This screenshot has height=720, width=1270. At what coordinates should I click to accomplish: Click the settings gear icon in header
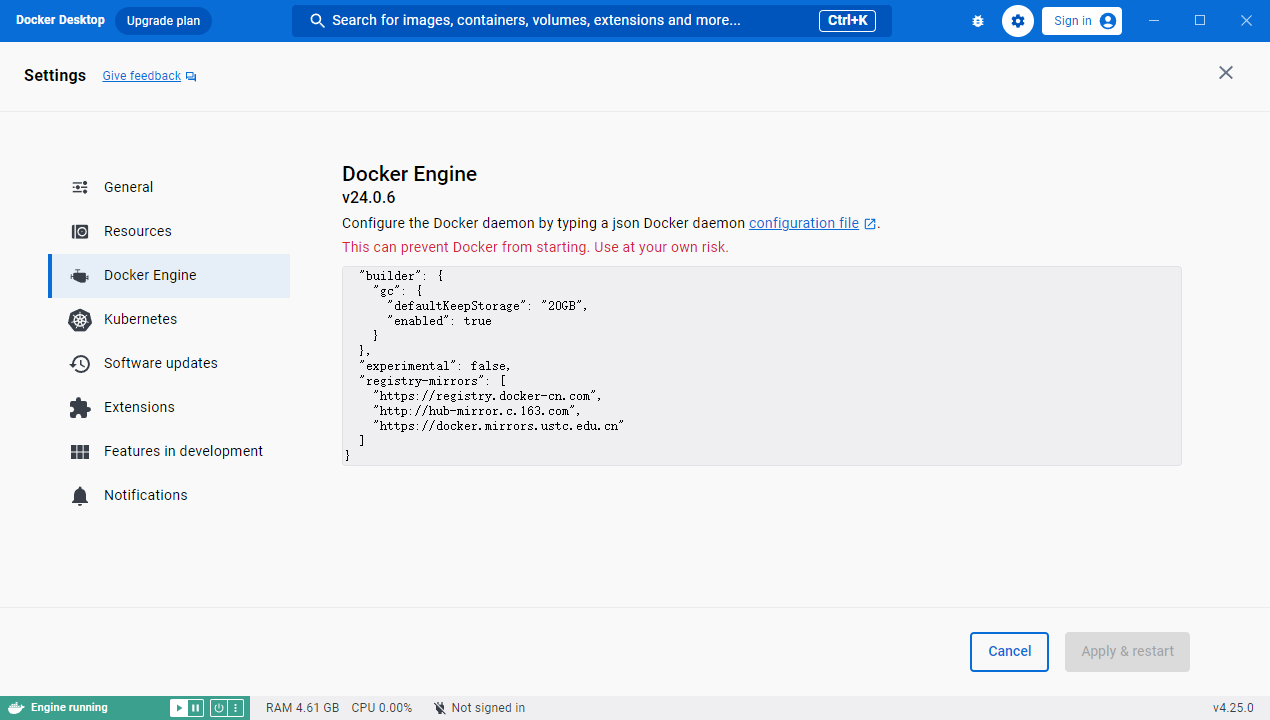tap(1018, 21)
